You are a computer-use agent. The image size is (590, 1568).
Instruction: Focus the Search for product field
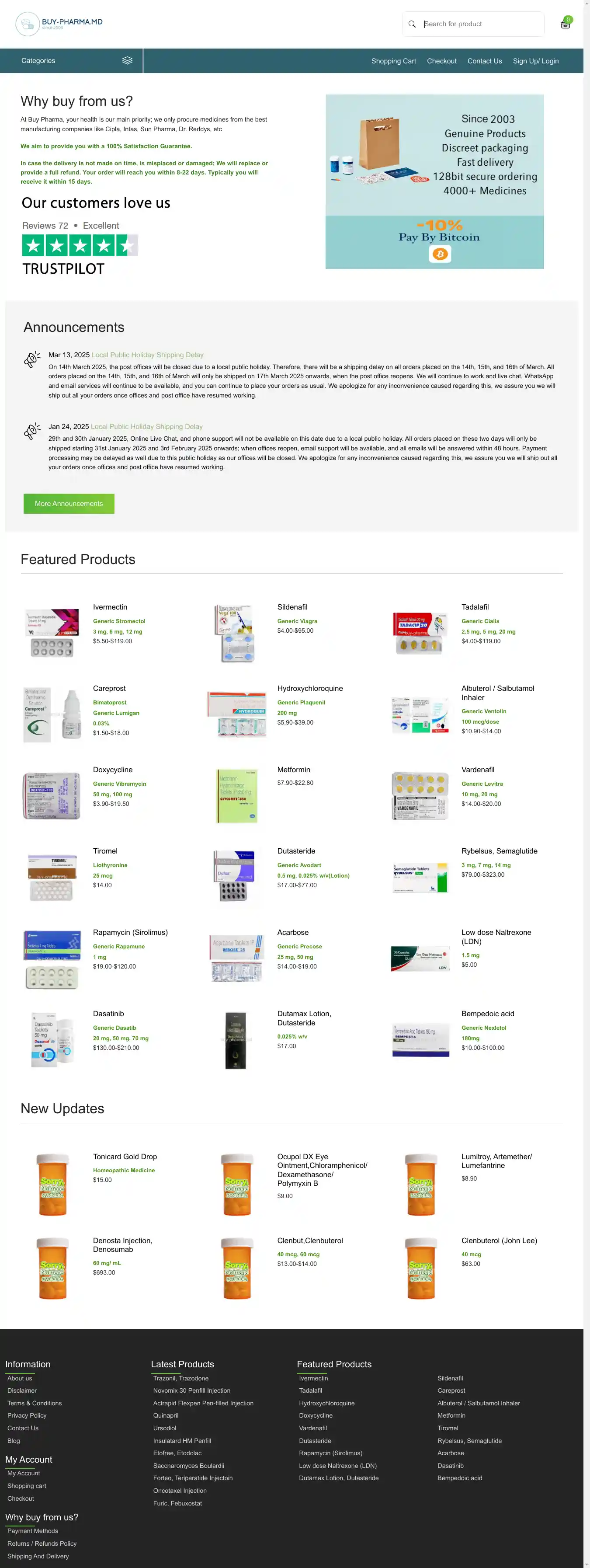(x=480, y=24)
